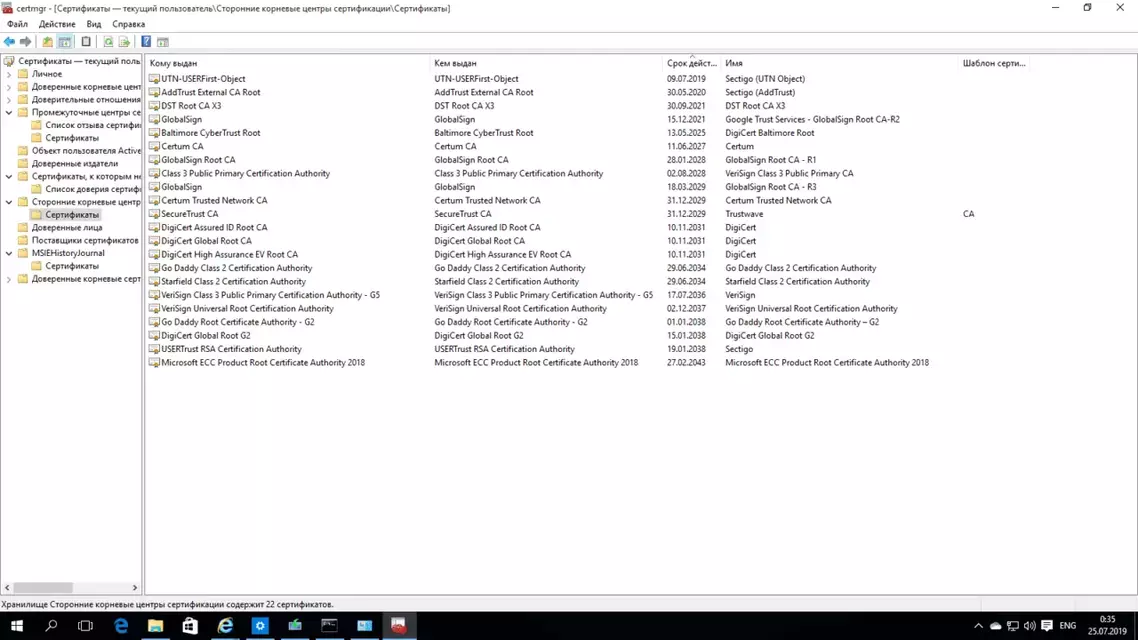Screen dimensions: 1138x640
Task: Sort by Имя column header
Action: (x=840, y=63)
